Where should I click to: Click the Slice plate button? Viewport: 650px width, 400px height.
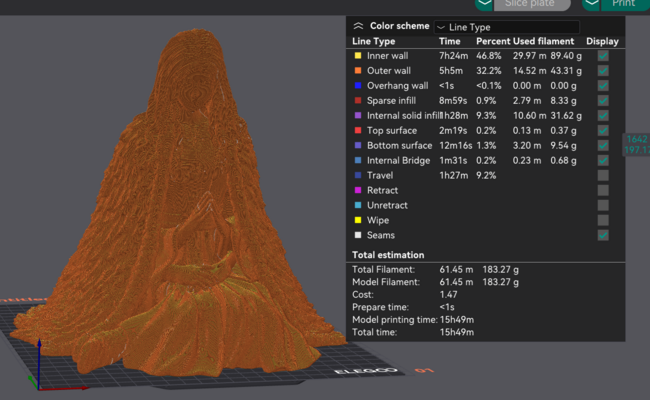point(531,4)
